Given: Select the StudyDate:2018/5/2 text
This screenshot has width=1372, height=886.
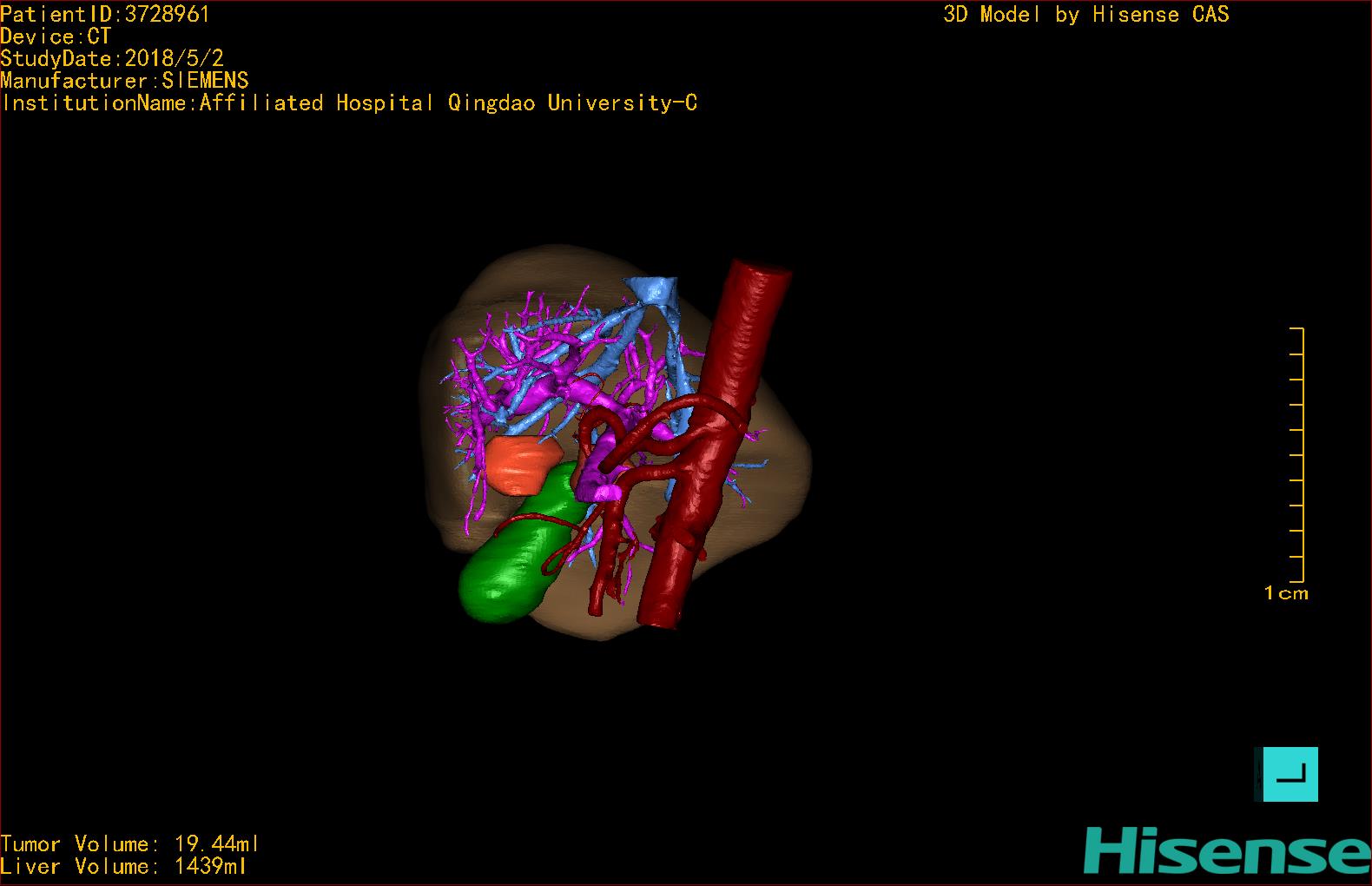Looking at the screenshot, I should click(x=112, y=58).
